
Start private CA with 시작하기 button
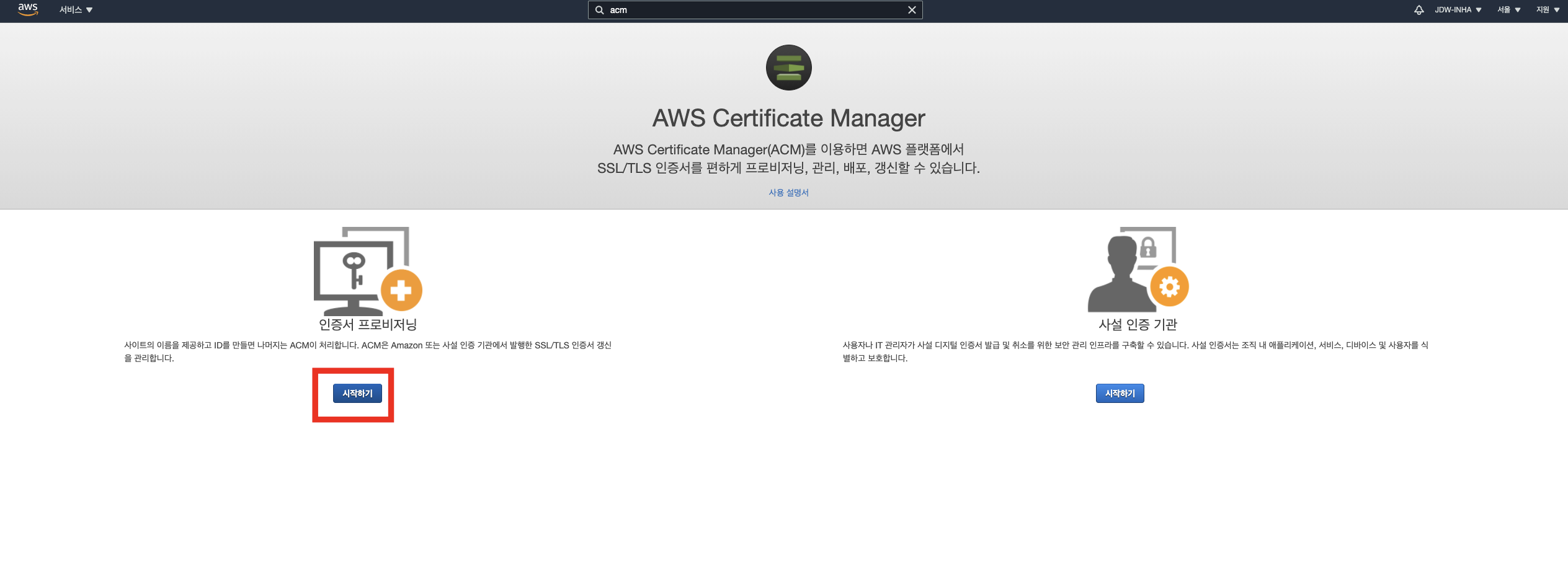point(1120,394)
